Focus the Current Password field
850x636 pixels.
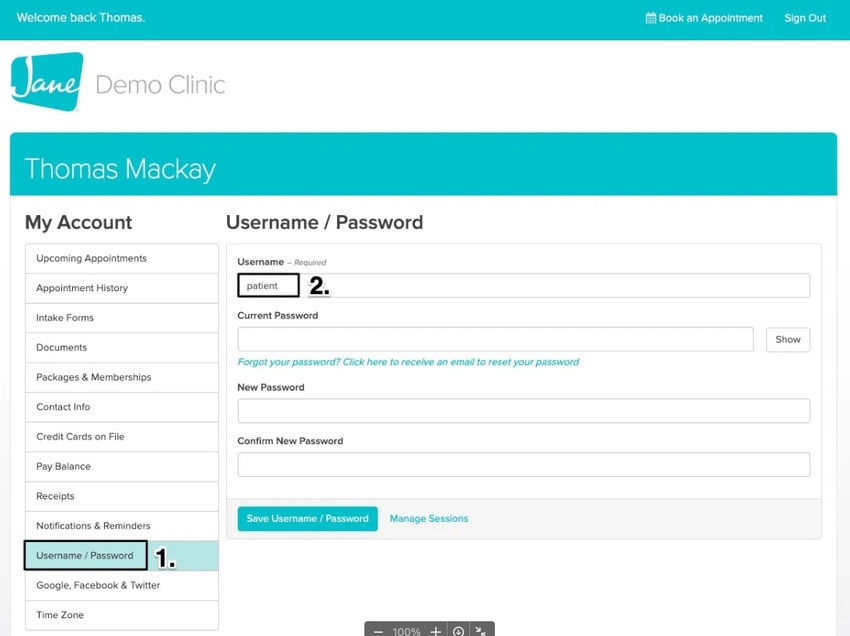[495, 339]
